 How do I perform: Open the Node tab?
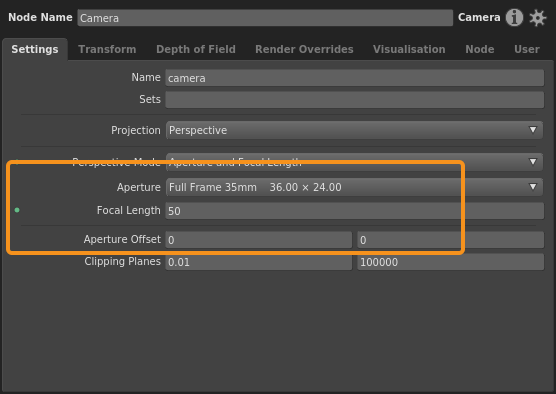pos(480,49)
